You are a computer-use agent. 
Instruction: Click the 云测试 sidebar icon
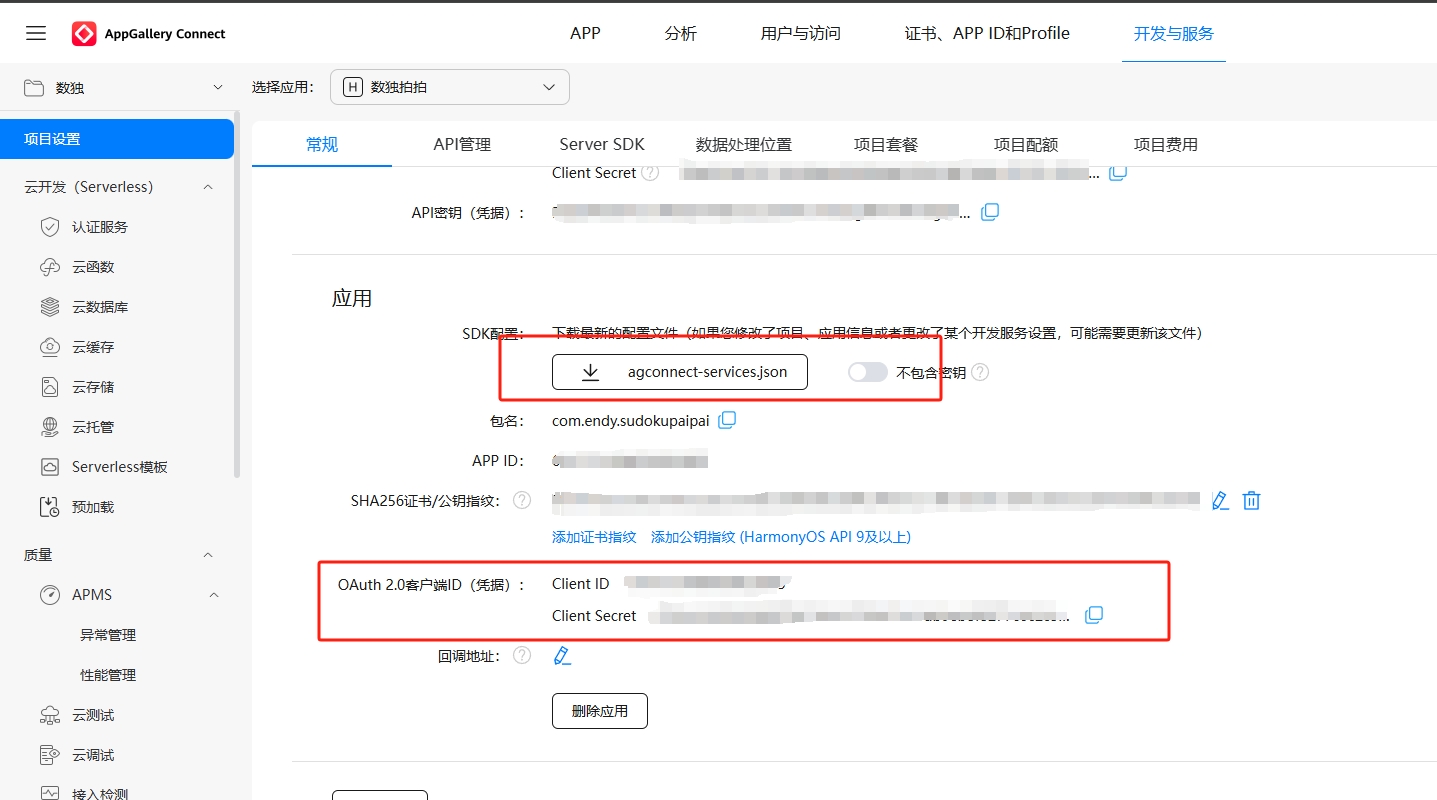coord(50,715)
